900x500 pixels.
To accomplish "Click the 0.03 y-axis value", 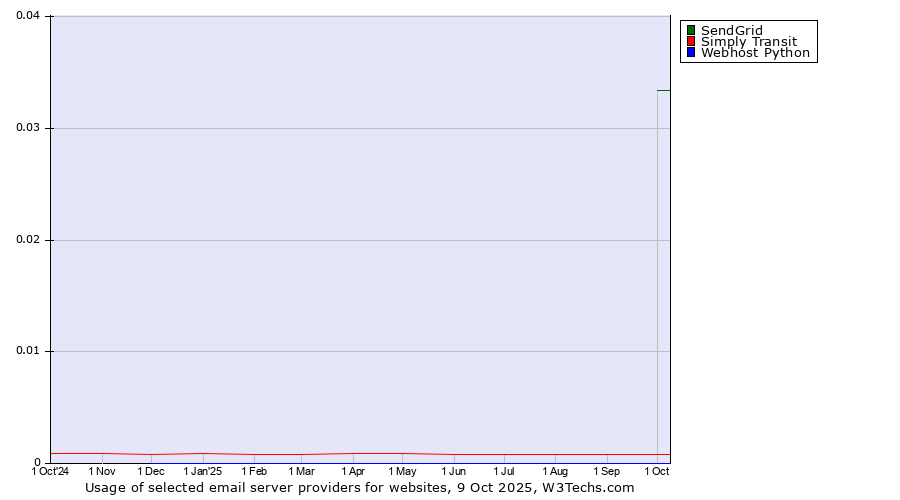I will point(27,128).
